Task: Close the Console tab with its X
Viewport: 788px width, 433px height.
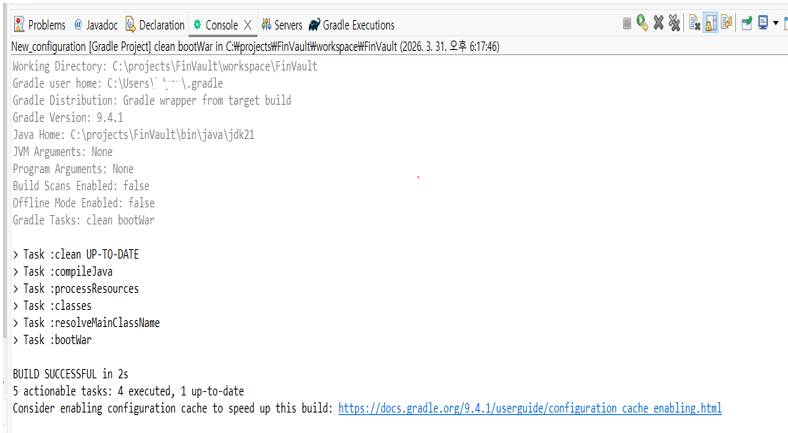Action: click(248, 25)
